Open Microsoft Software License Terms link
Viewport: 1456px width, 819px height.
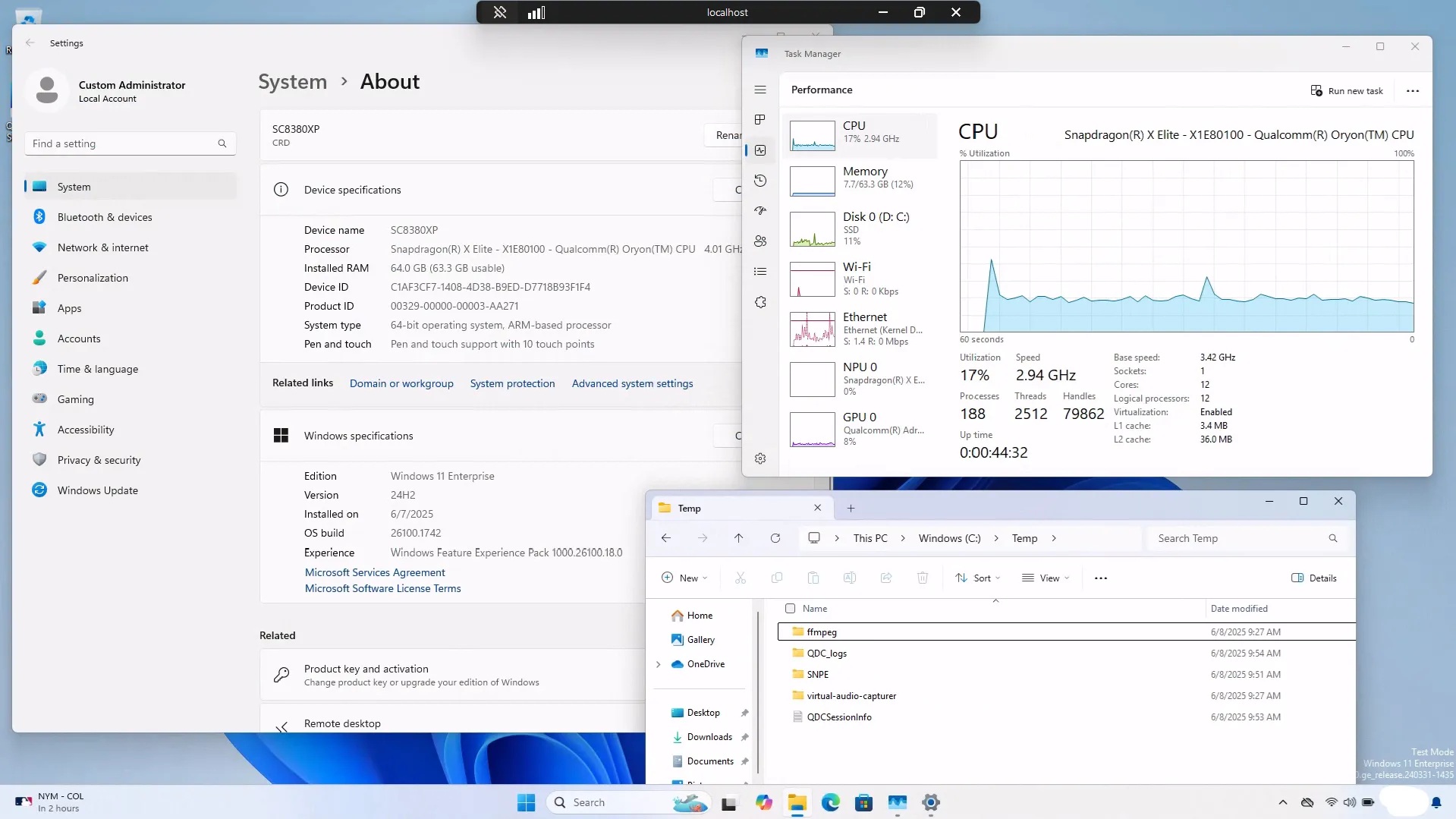[x=382, y=588]
